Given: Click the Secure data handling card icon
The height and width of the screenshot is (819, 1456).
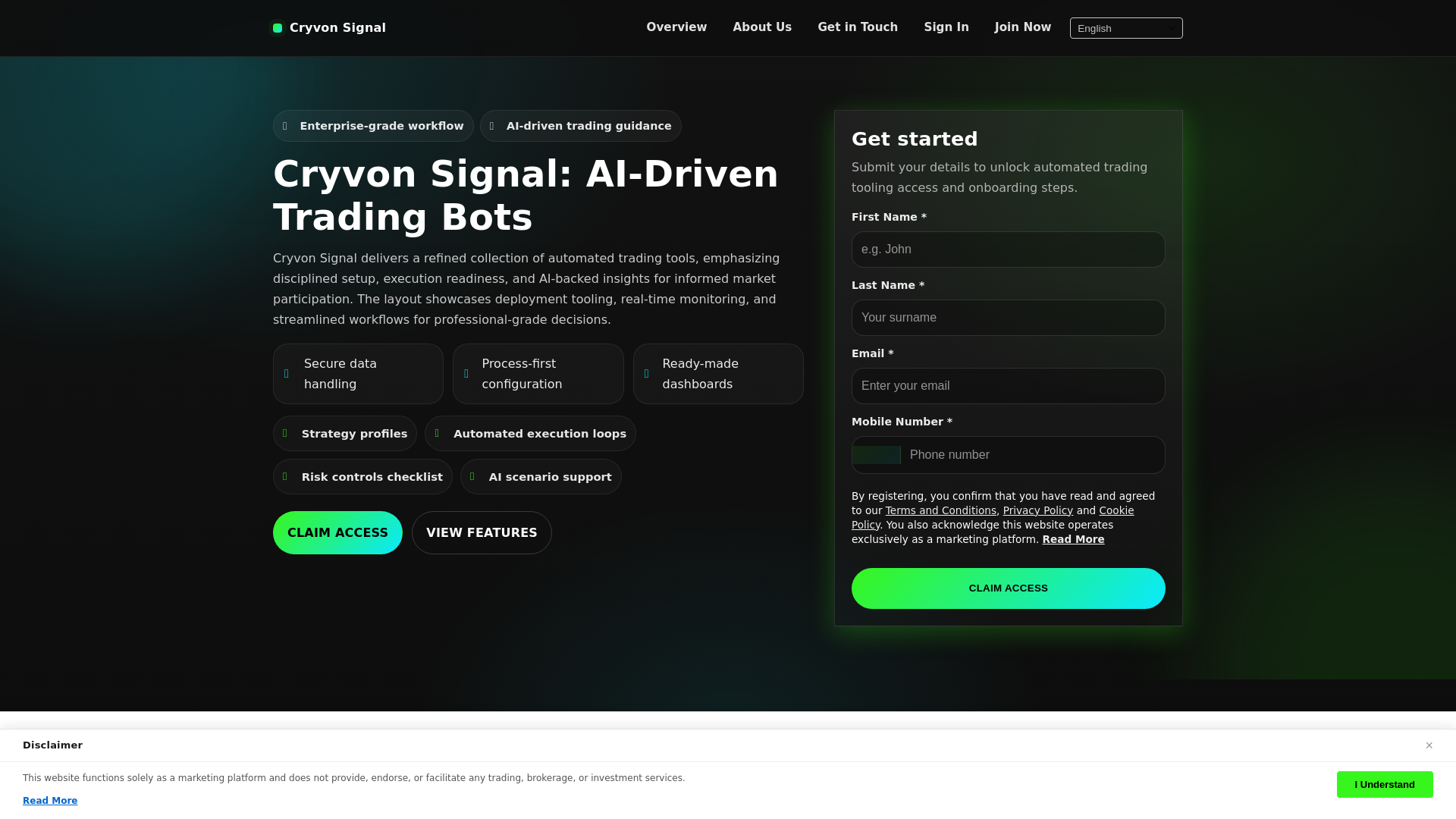Looking at the screenshot, I should 287,374.
